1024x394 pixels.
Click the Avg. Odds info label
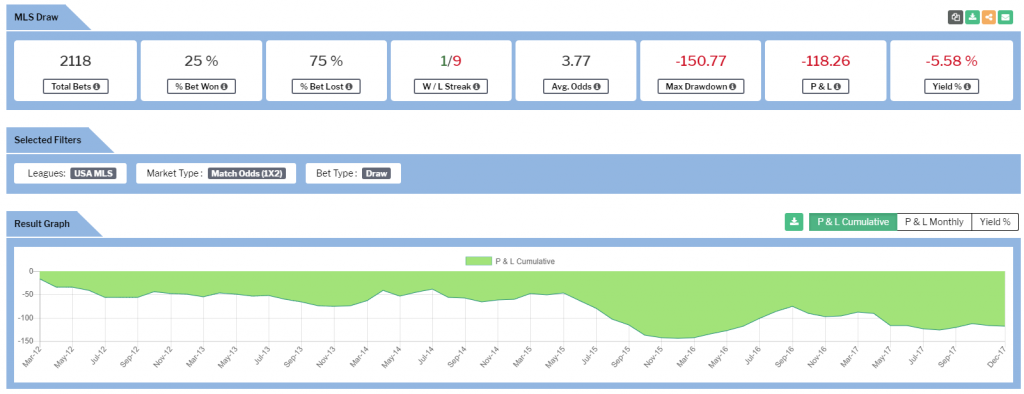click(x=575, y=86)
